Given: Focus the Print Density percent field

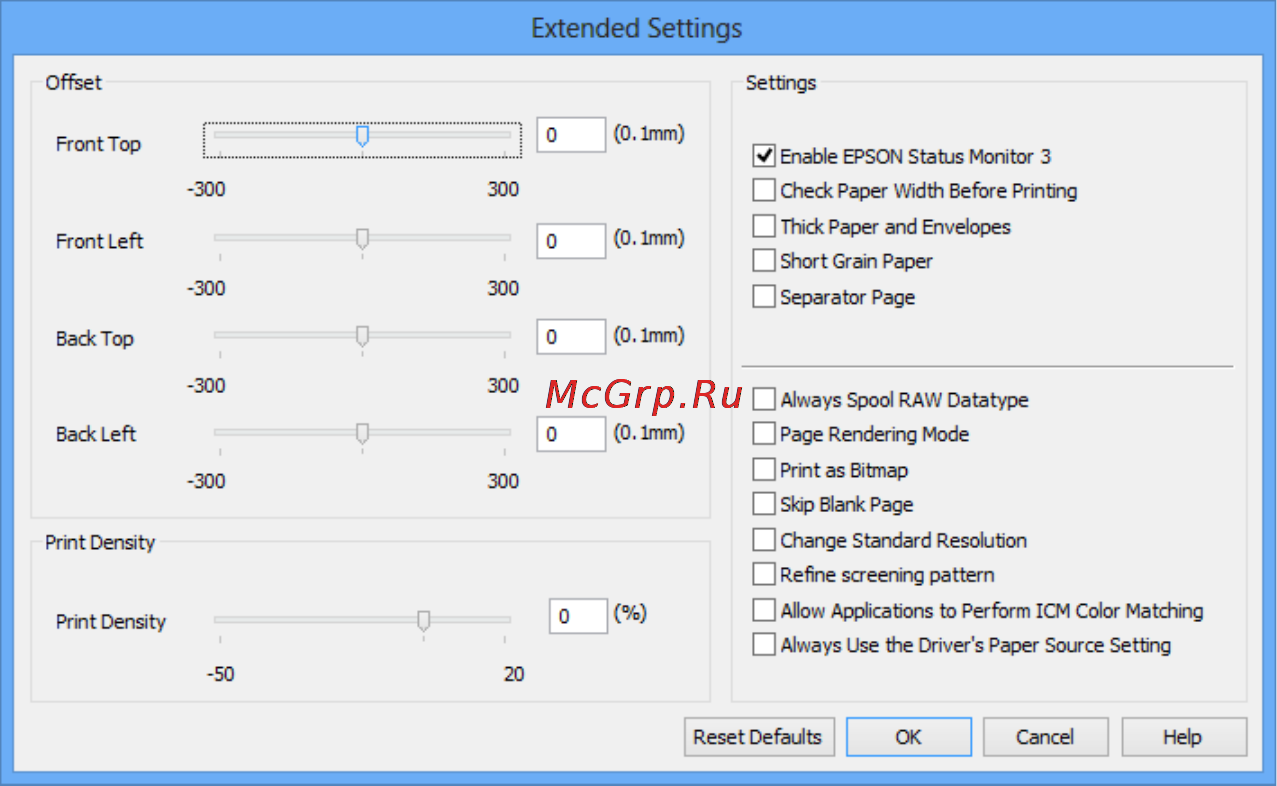Looking at the screenshot, I should [x=578, y=616].
